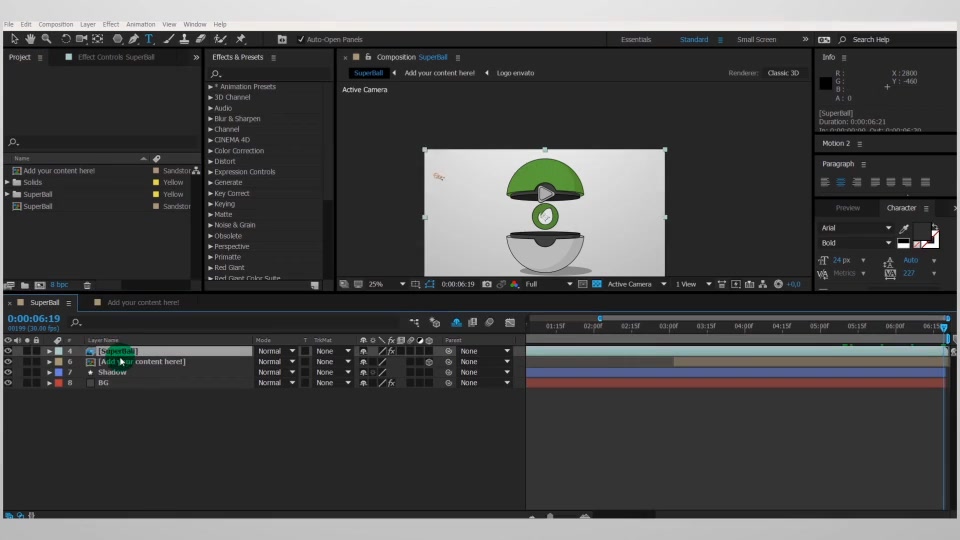Screen dimensions: 960x540
Task: Navigate to Logo envato composition
Action: (515, 73)
